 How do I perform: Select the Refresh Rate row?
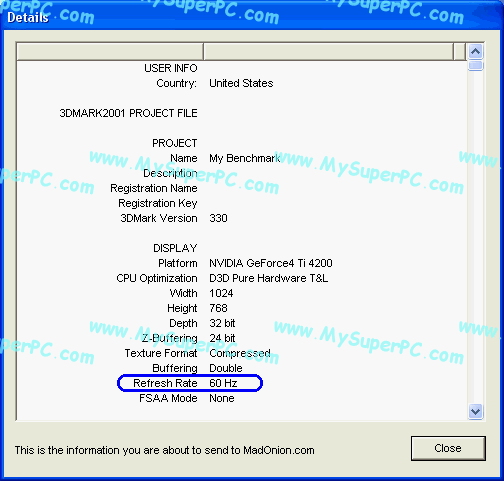[x=242, y=383]
